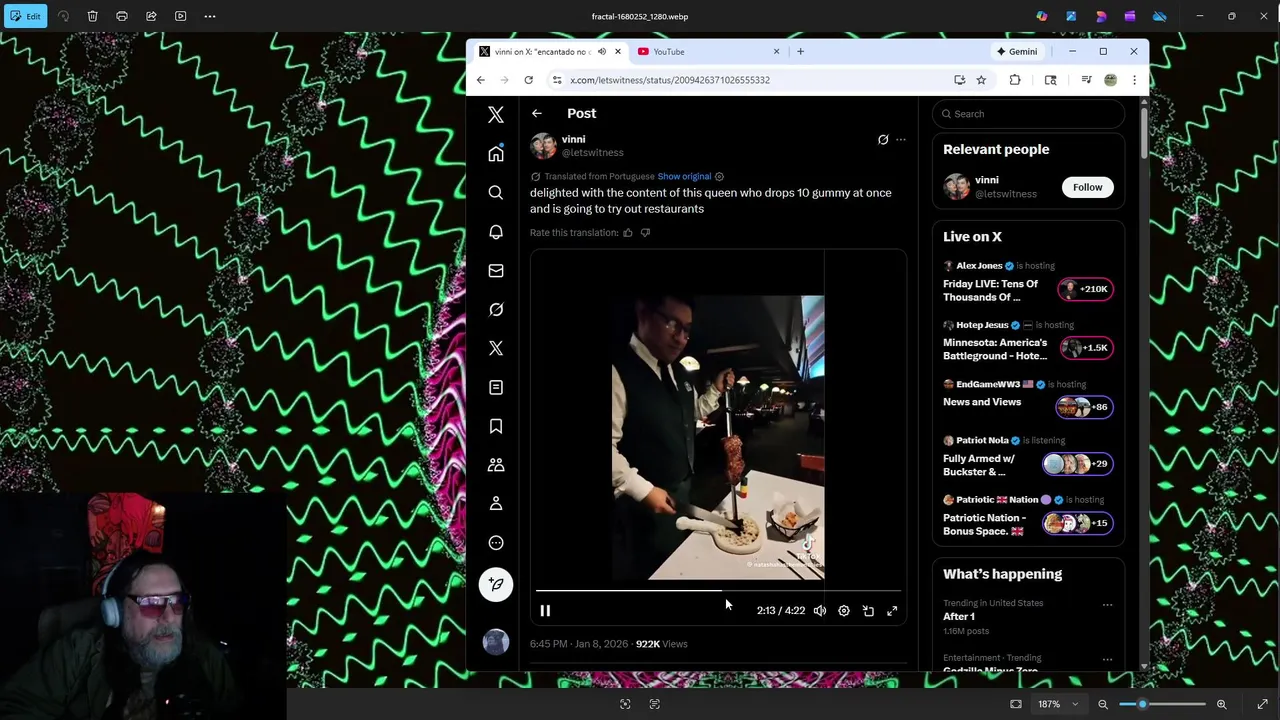Open Designer icon in Photos title bar

click(x=1101, y=16)
